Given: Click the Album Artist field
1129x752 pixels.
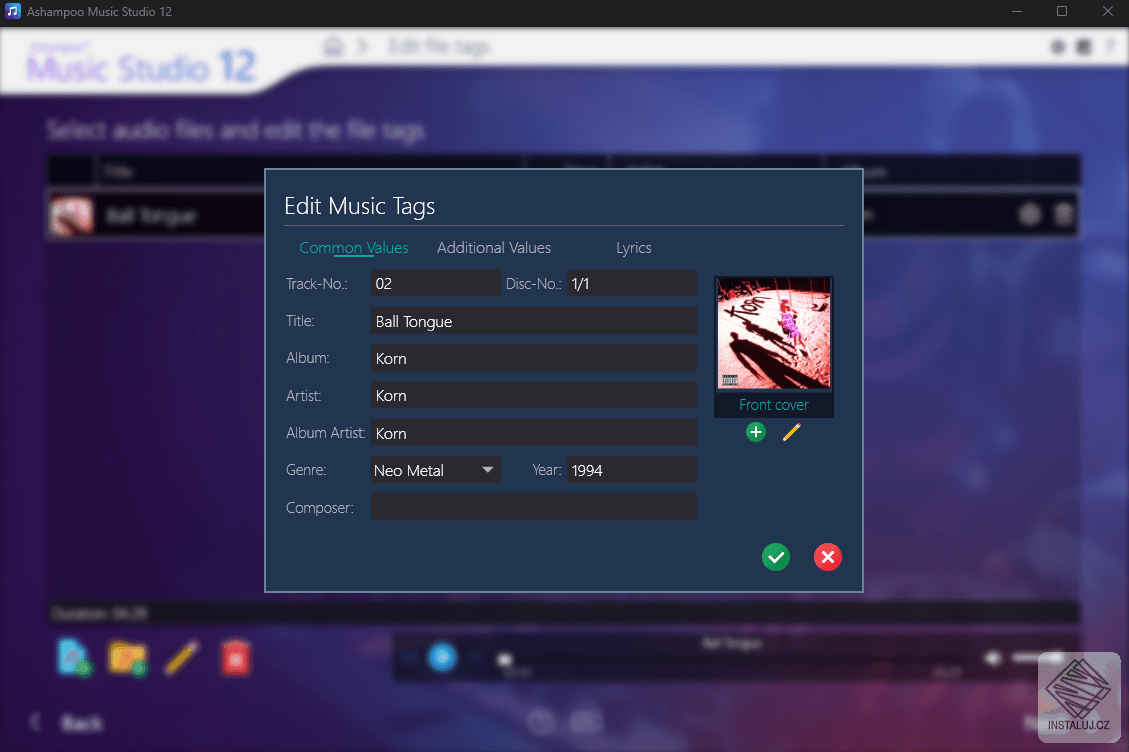Looking at the screenshot, I should point(534,433).
